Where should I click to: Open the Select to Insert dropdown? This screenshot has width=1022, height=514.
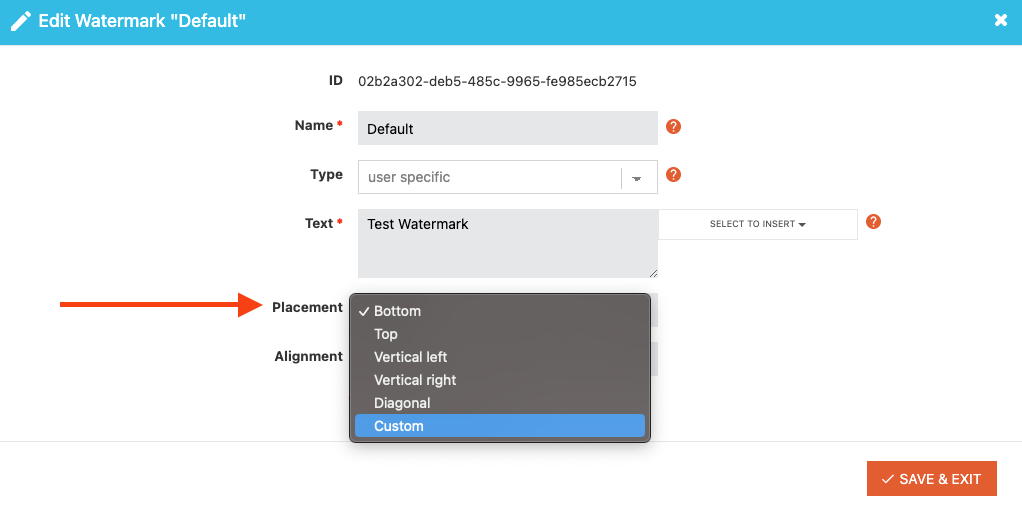[x=757, y=224]
